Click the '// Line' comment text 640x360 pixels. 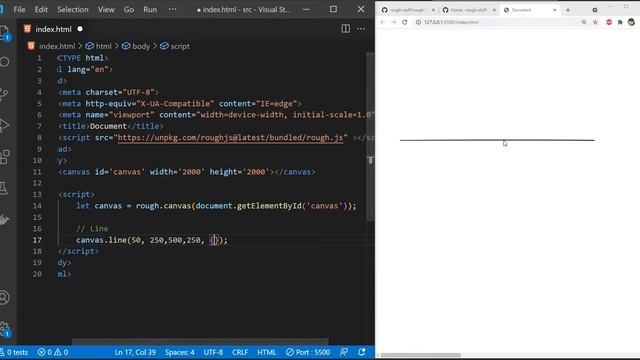(92, 229)
